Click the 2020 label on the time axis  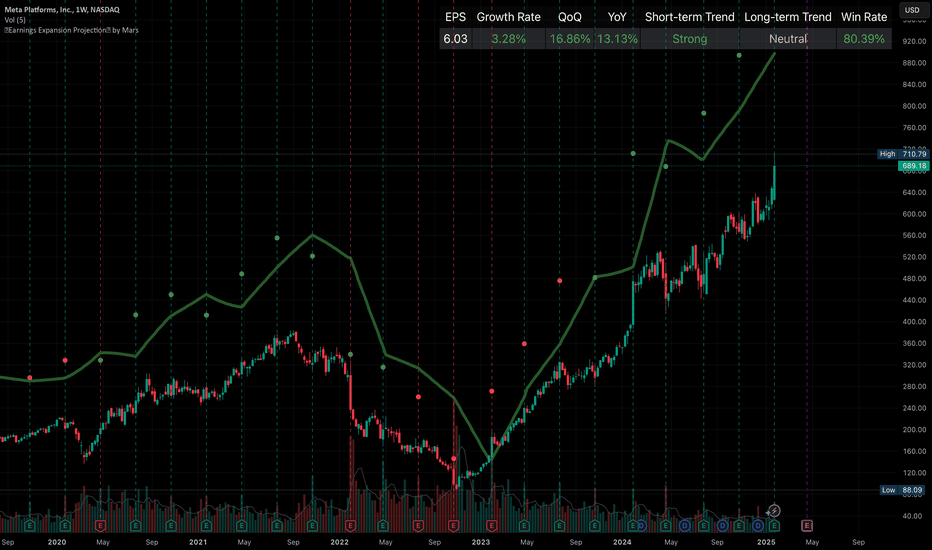[x=56, y=542]
